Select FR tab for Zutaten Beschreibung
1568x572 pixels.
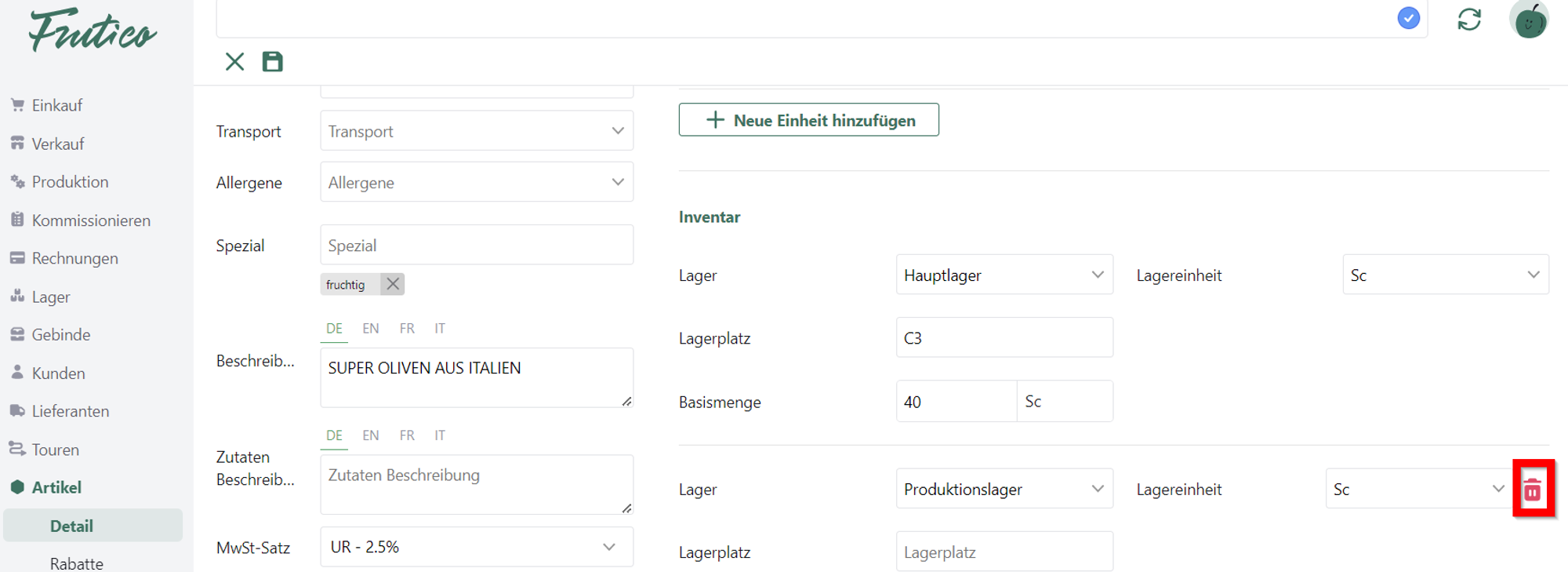click(x=407, y=435)
